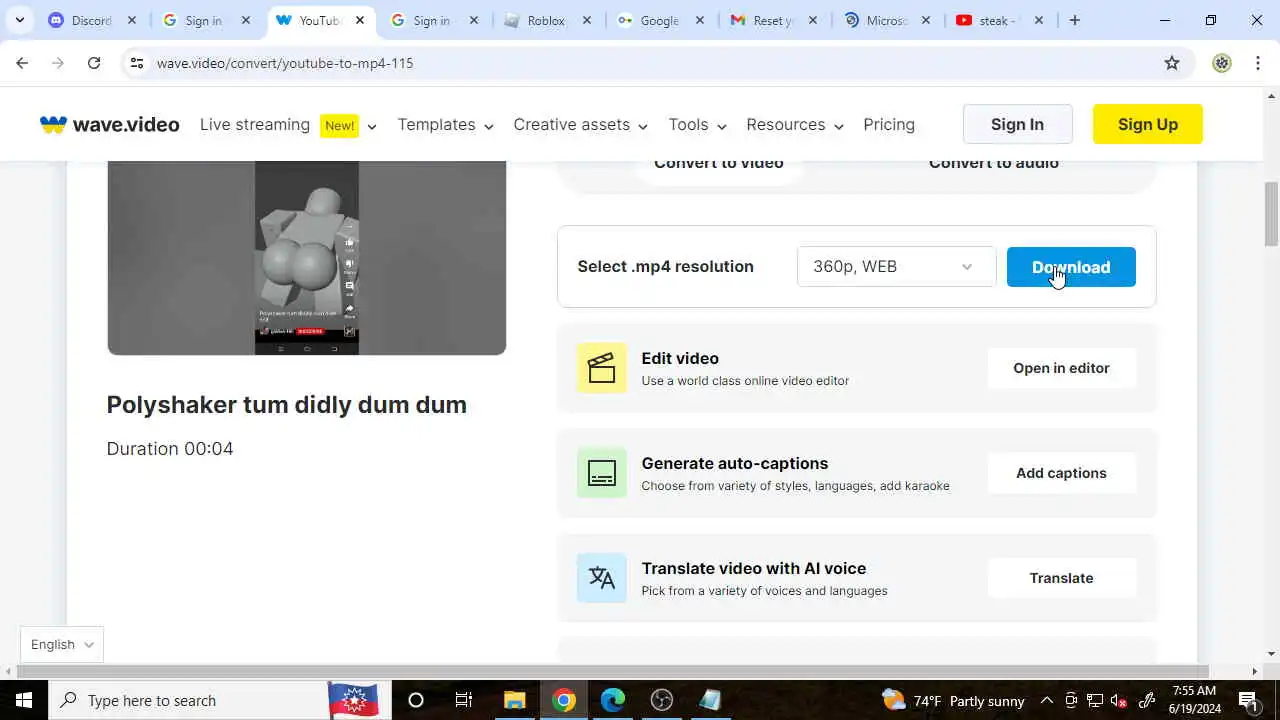Switch to the Roblox tab
The width and height of the screenshot is (1280, 720).
[x=548, y=20]
